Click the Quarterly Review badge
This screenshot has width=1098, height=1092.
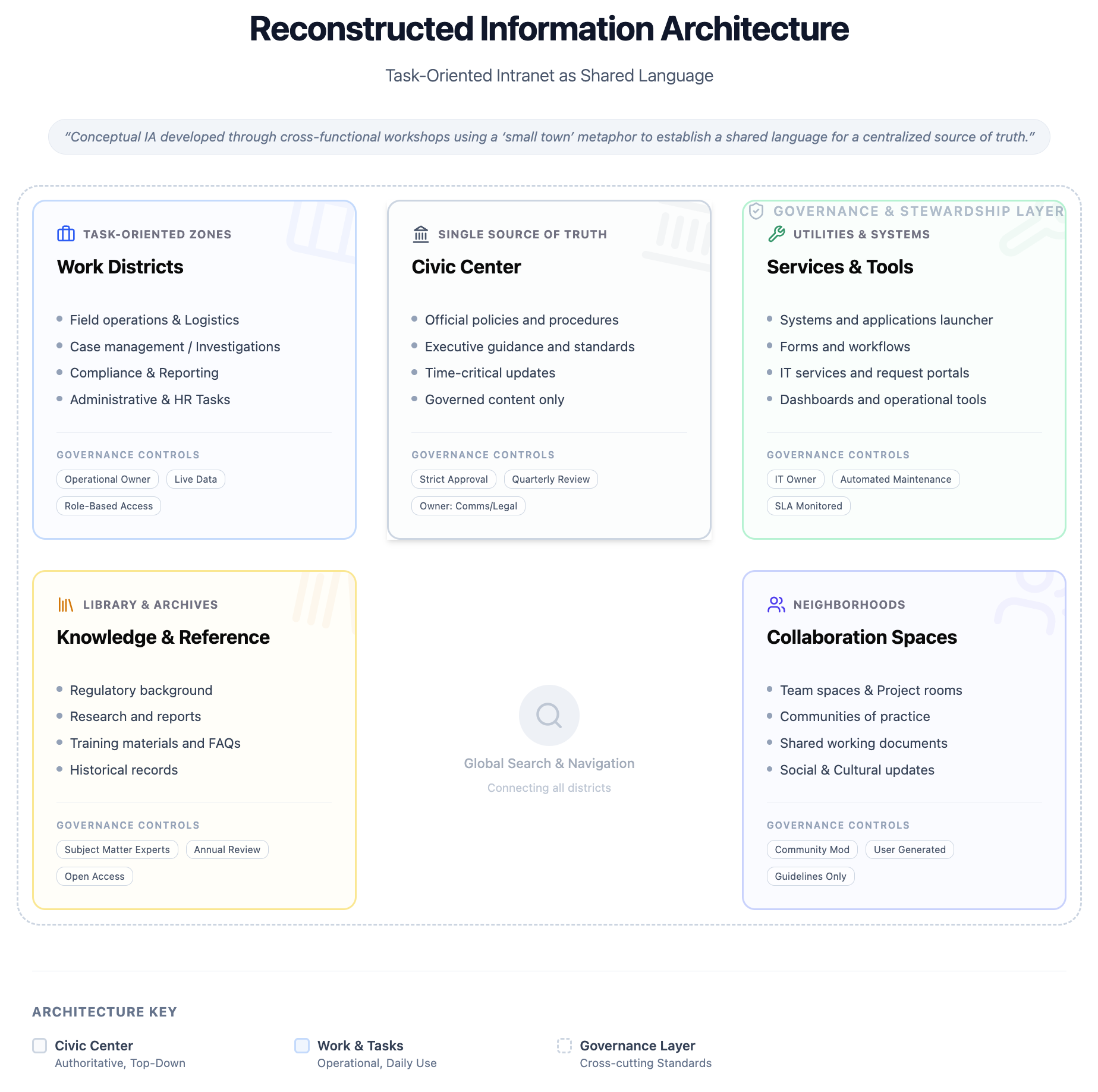pos(550,479)
